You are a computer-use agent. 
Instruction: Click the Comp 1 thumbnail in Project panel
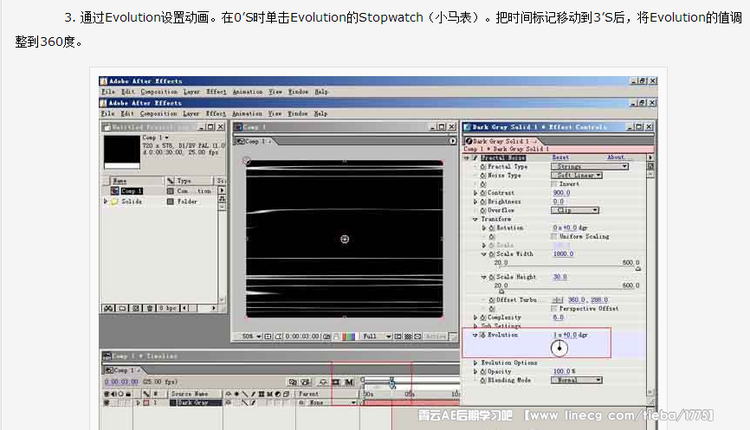[122, 152]
